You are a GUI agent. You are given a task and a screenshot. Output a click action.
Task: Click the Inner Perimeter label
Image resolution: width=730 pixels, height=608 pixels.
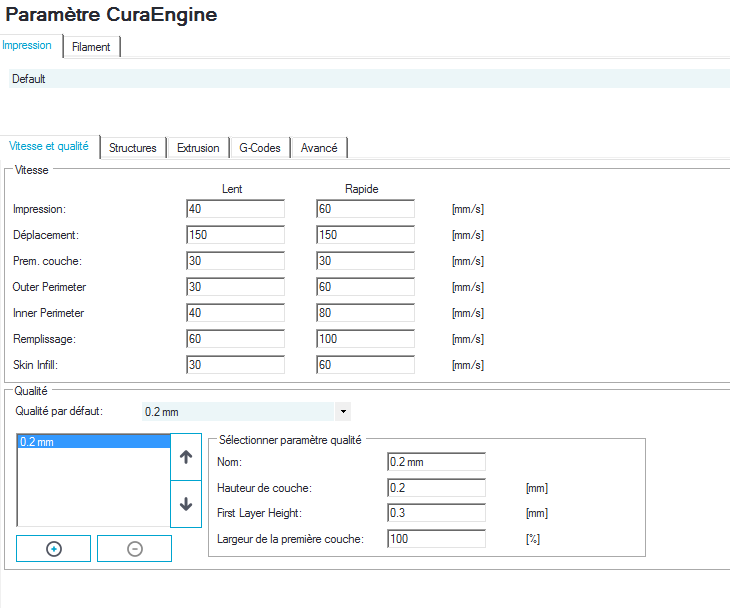[48, 313]
